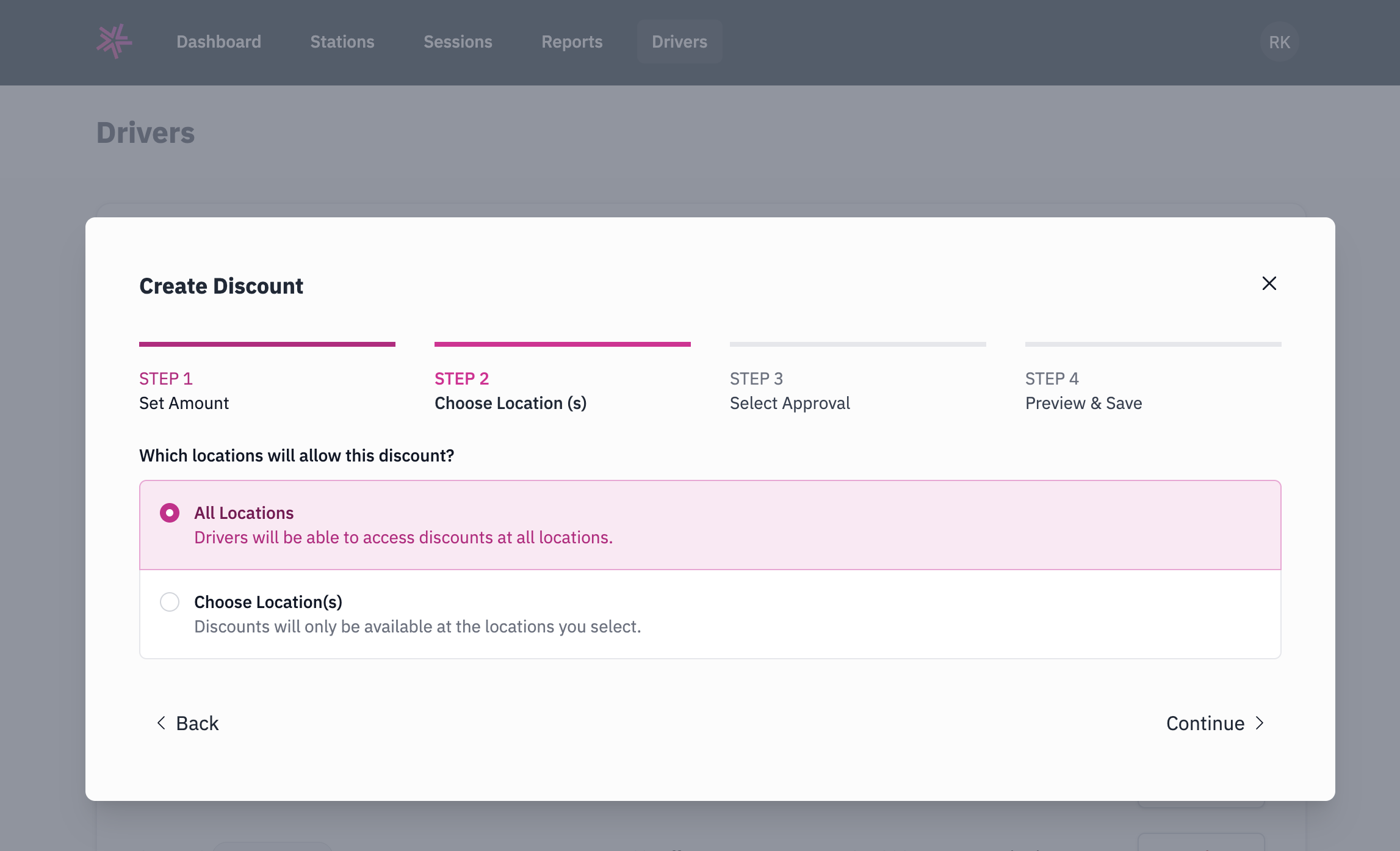The height and width of the screenshot is (851, 1400).
Task: Click the left chevron beside Back
Action: [161, 723]
